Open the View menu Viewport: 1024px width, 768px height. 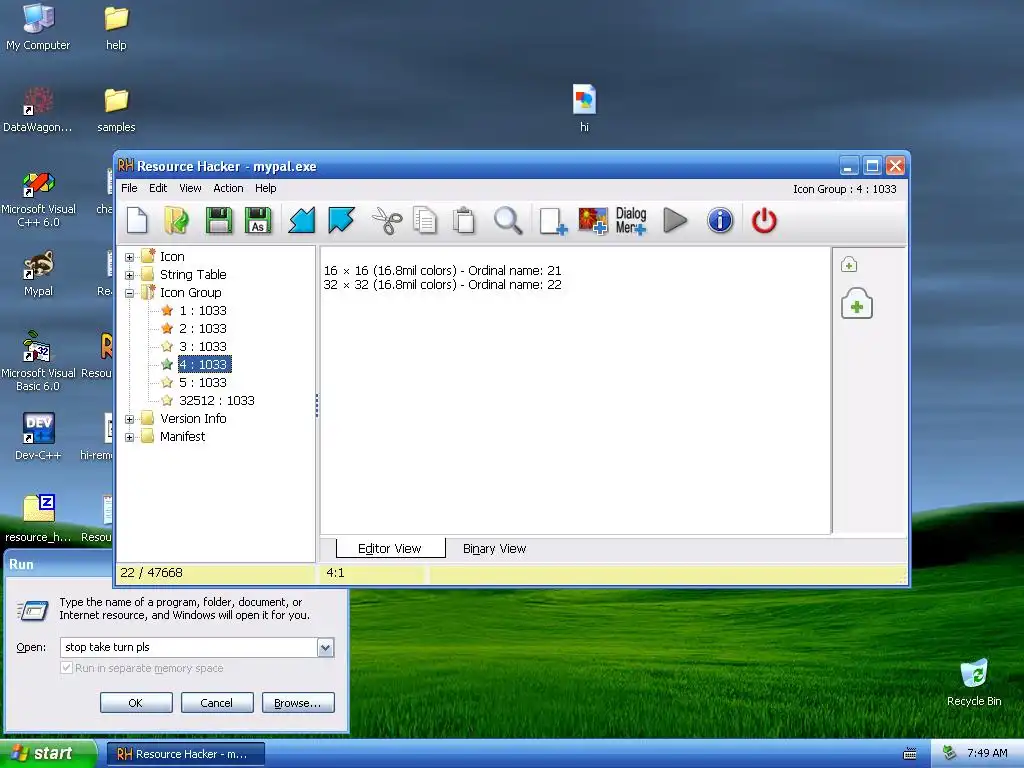tap(190, 188)
